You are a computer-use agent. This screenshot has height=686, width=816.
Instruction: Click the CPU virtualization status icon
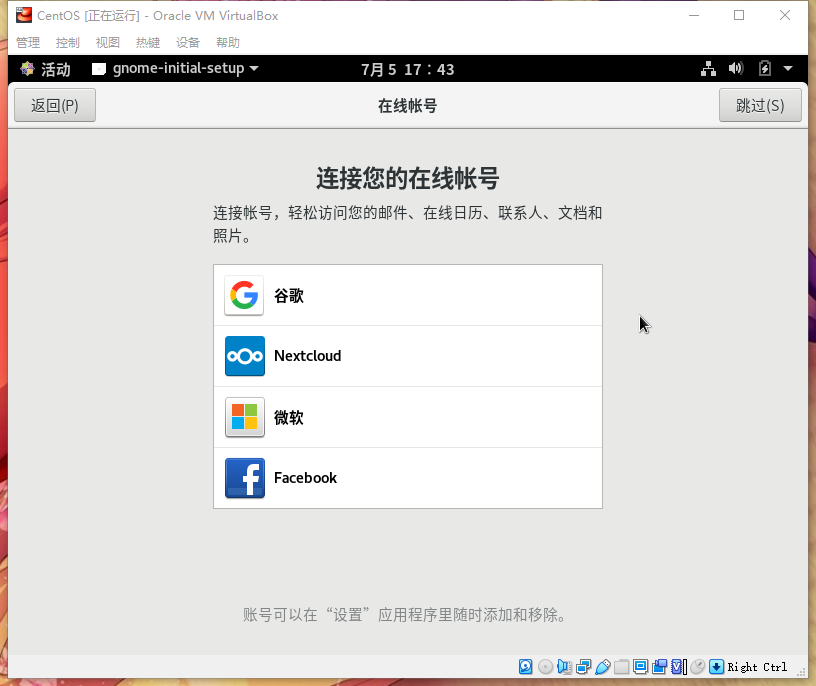click(679, 667)
